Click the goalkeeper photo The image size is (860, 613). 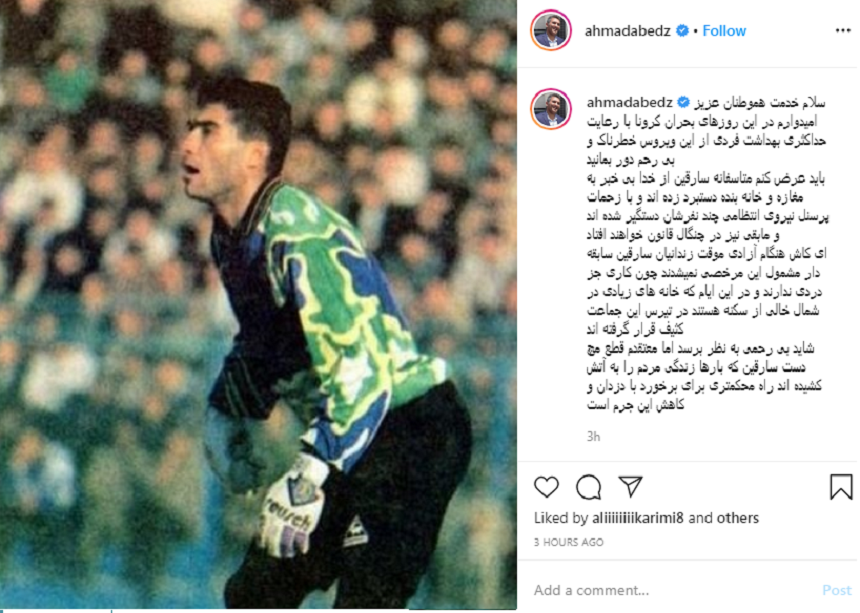(258, 305)
